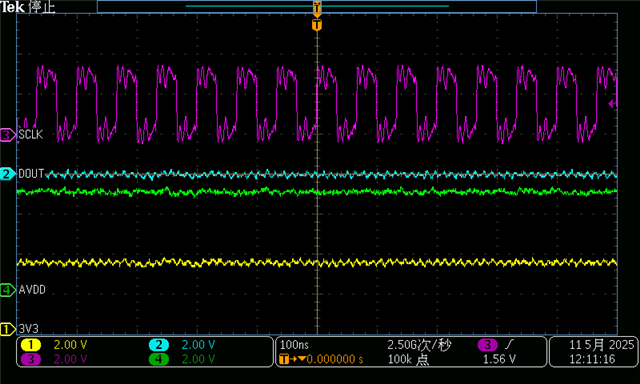Click the channel 3 SCLK waveform marker

point(8,134)
